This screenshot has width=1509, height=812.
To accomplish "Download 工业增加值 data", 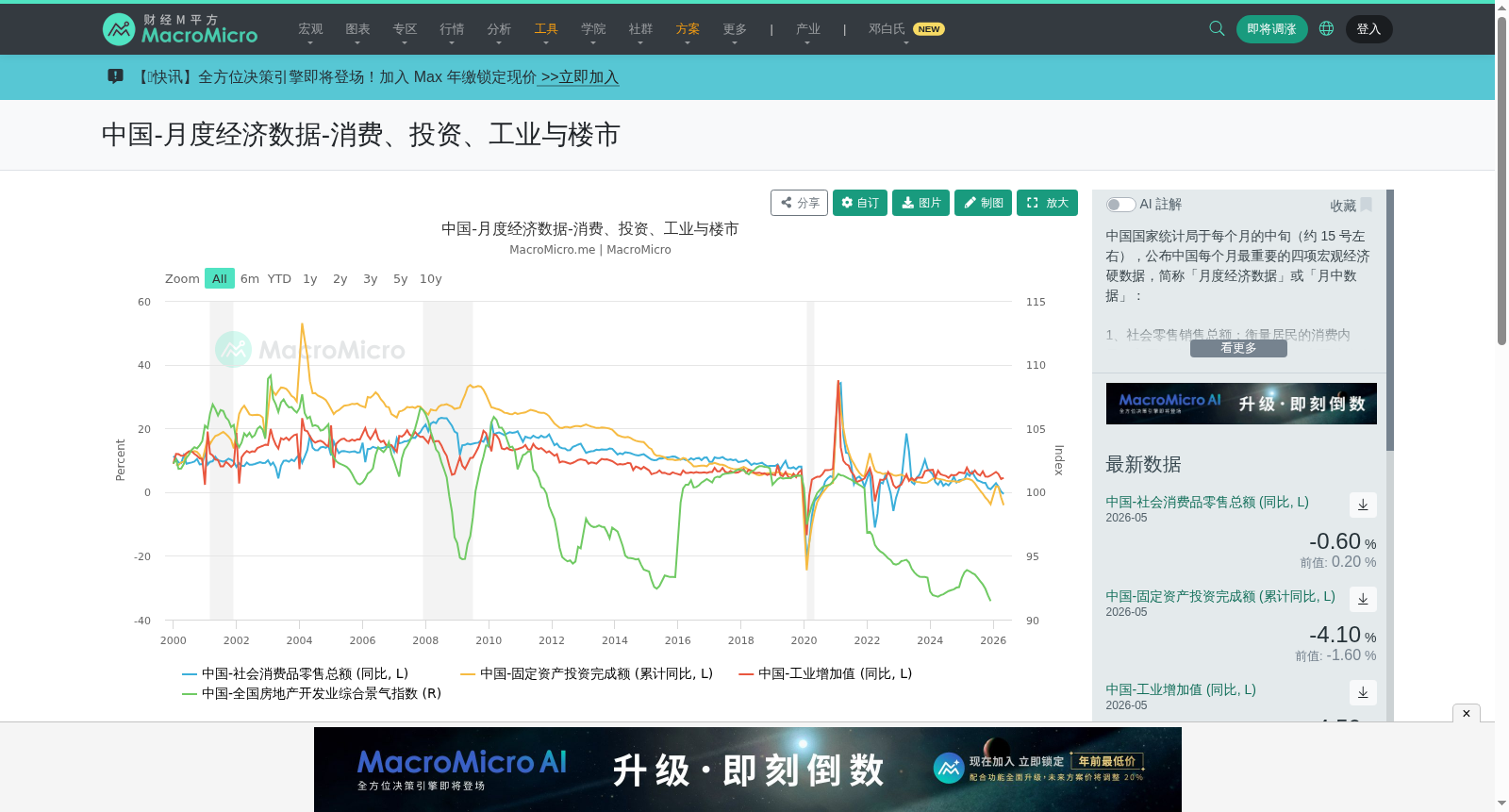I will [1363, 692].
